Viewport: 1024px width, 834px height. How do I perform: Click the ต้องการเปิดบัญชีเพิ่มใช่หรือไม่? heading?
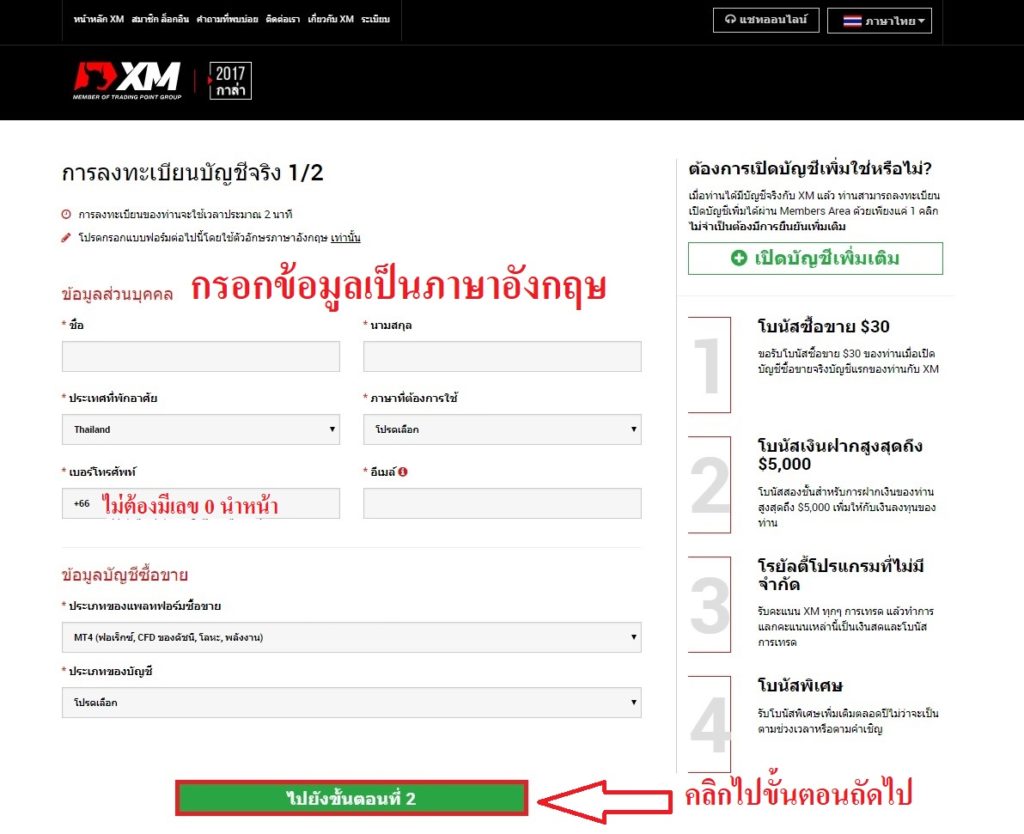[810, 168]
